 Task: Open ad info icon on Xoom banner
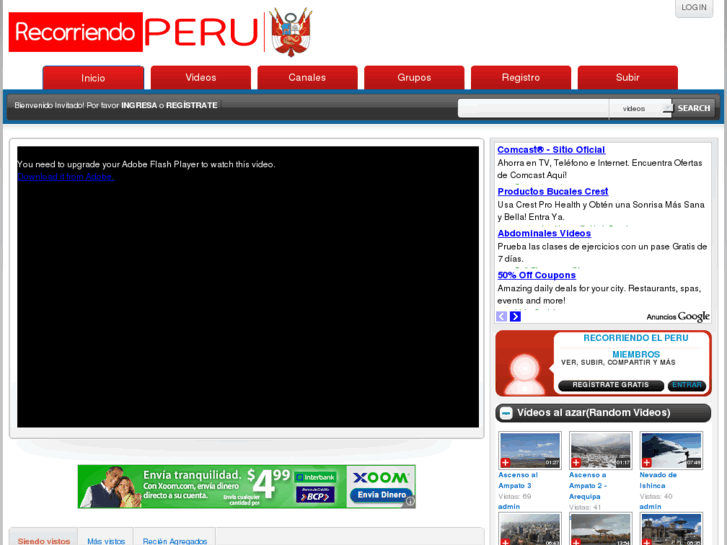click(x=410, y=501)
